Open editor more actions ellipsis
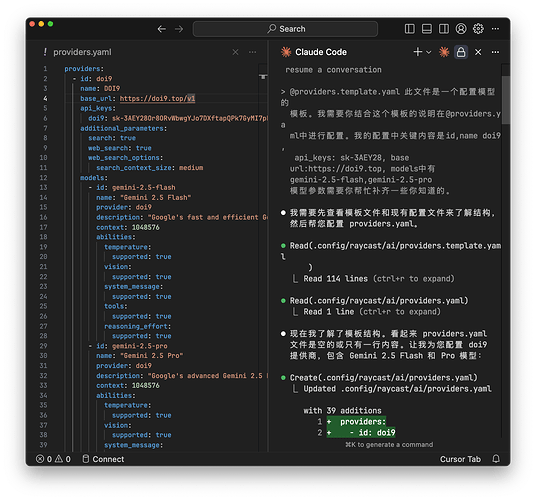The image size is (536, 500). pyautogui.click(x=252, y=52)
